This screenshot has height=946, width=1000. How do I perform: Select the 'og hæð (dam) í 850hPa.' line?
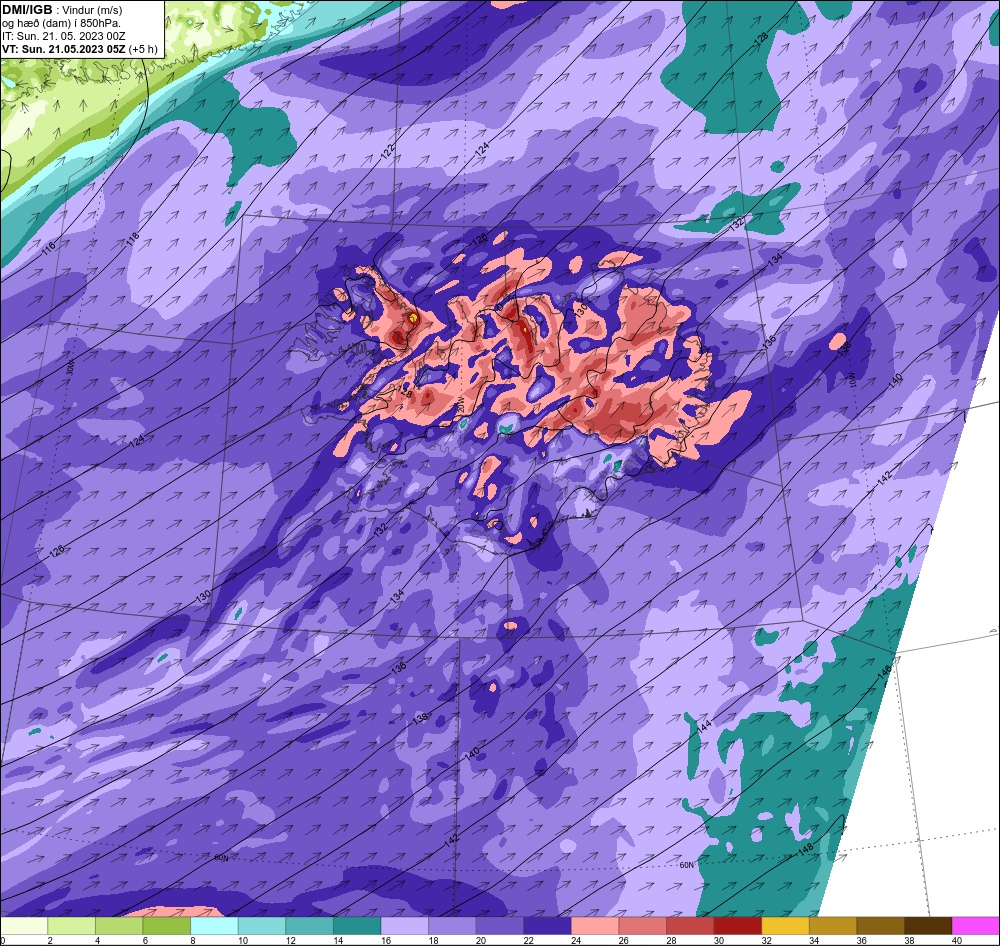(x=61, y=23)
